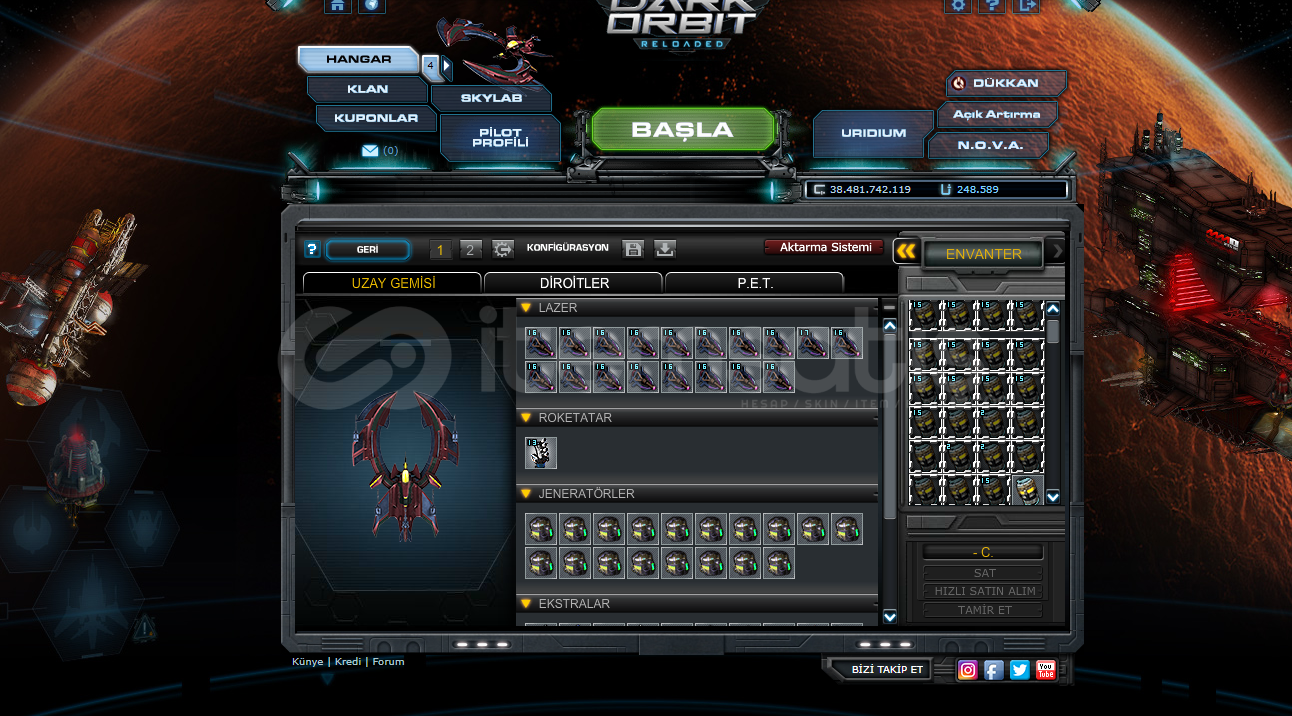Open the KUPONLAR tab
Viewport: 1292px width, 716px height.
[375, 118]
